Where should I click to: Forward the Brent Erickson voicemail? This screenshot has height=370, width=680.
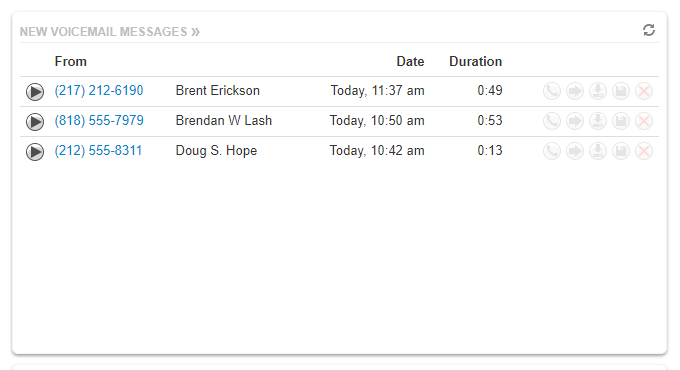(575, 91)
